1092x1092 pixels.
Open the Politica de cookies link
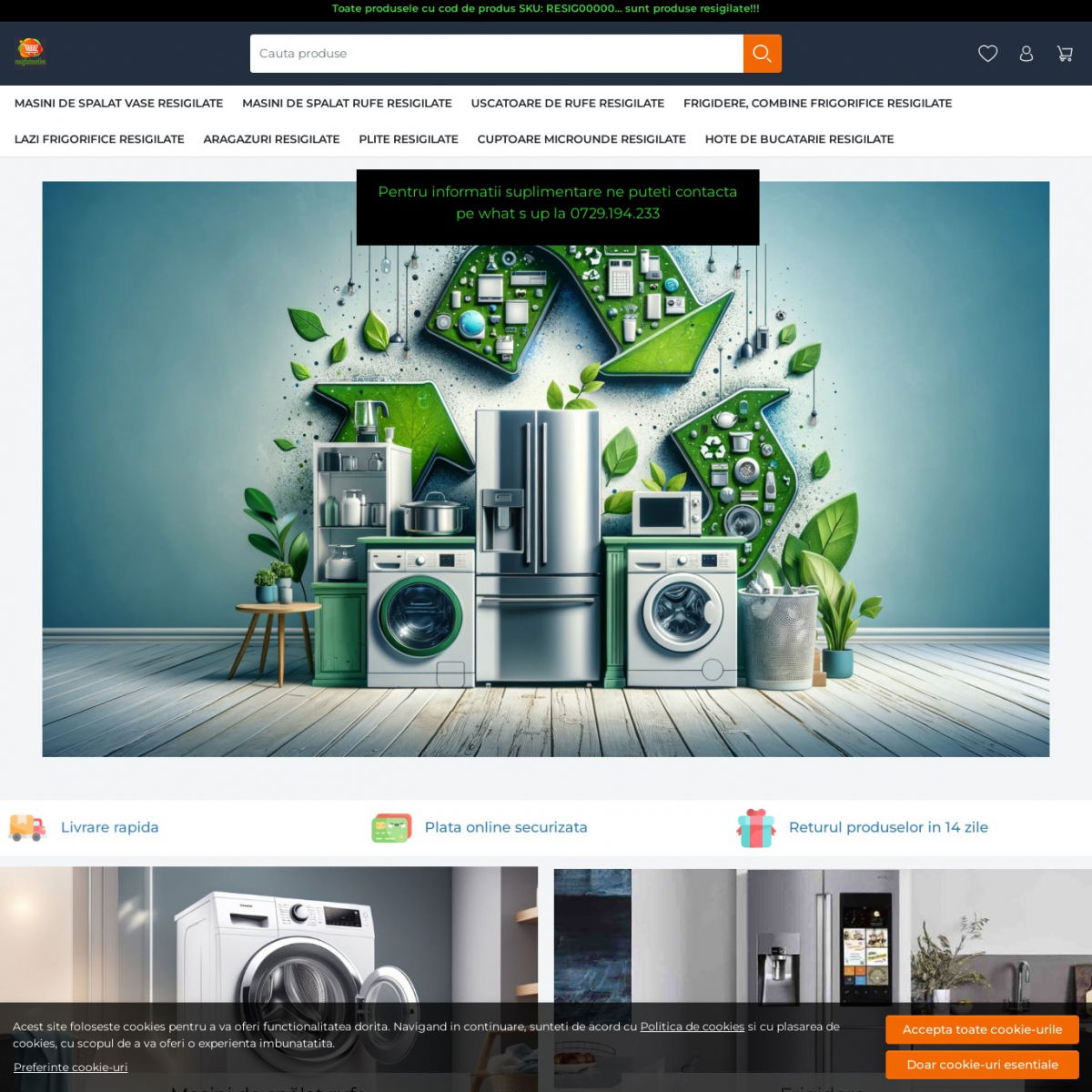click(x=692, y=1026)
